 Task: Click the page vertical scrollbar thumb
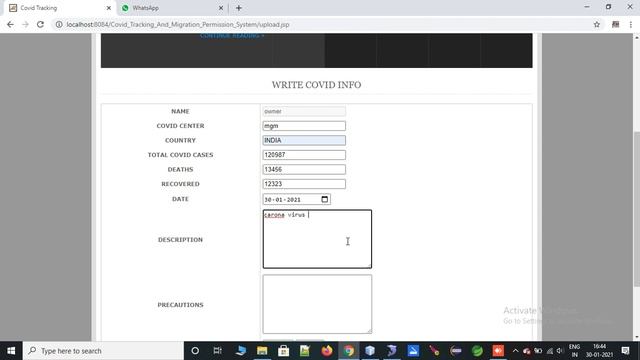click(x=636, y=209)
